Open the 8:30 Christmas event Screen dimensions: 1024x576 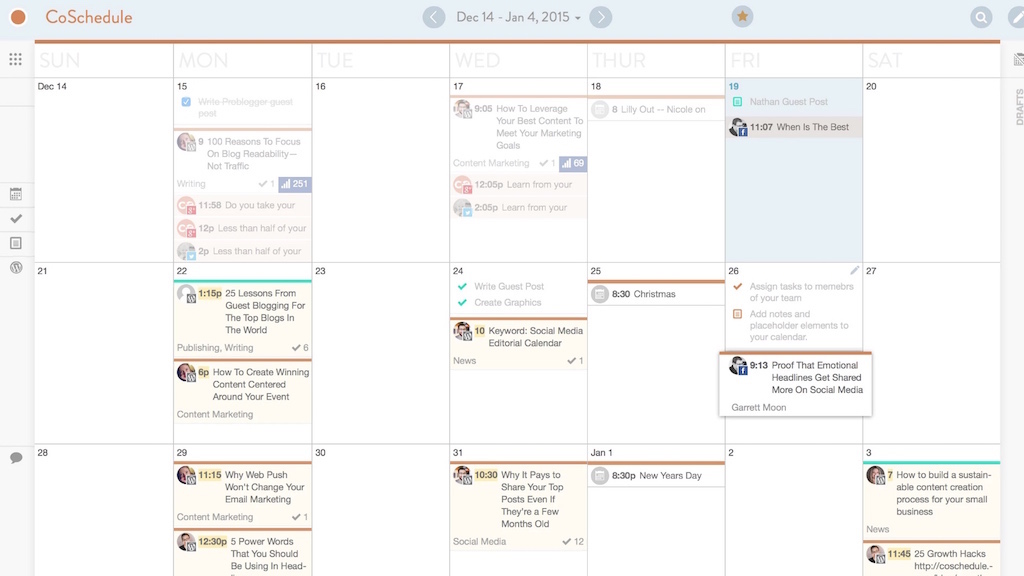point(656,294)
